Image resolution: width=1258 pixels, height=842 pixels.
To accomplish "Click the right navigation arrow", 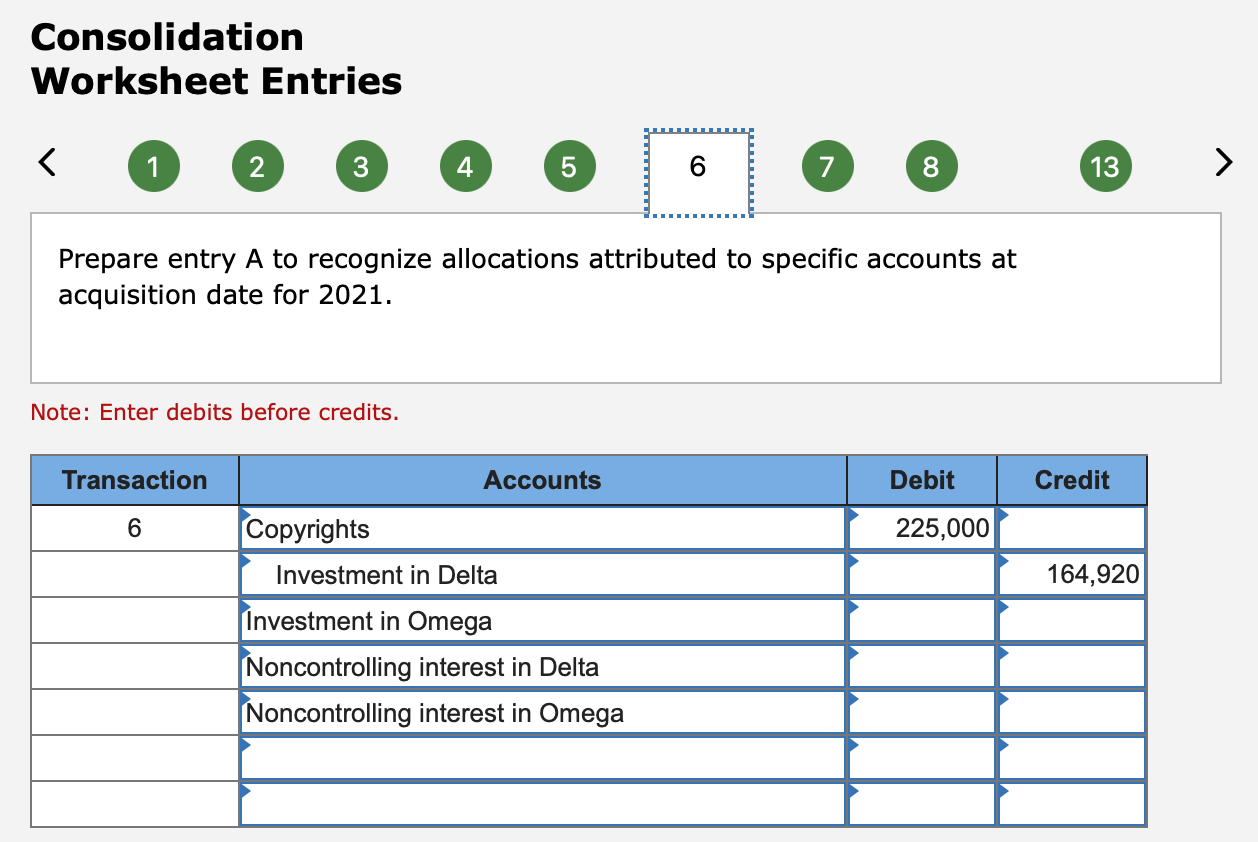I will coord(1223,162).
